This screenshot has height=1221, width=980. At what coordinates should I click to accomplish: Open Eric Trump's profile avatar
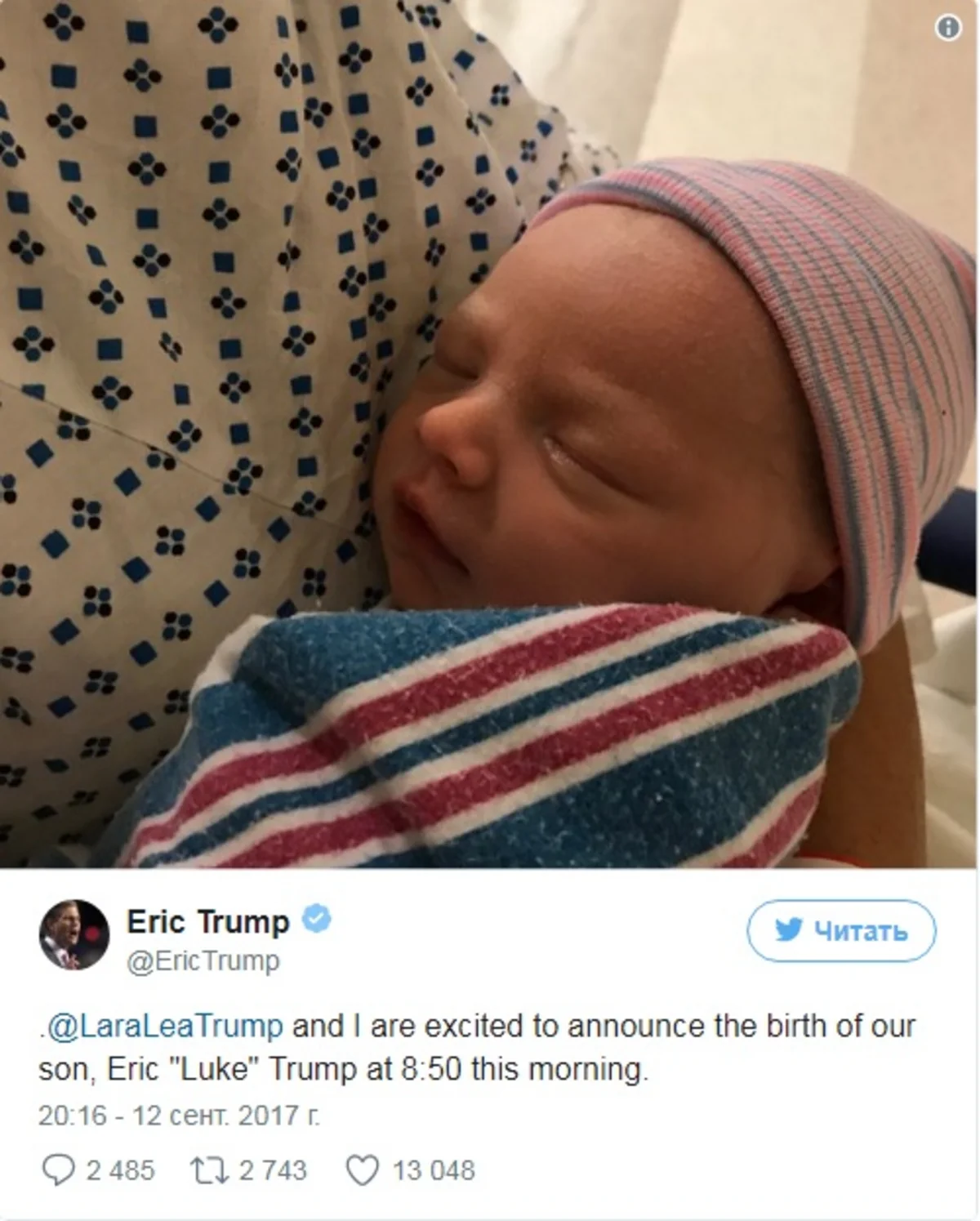[73, 934]
